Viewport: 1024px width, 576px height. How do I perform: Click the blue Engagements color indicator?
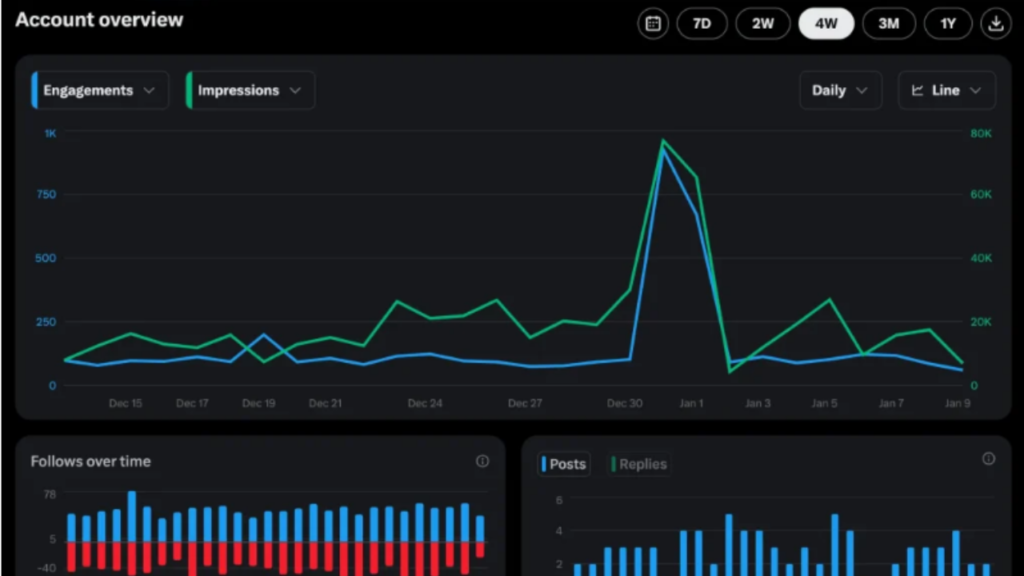click(35, 90)
